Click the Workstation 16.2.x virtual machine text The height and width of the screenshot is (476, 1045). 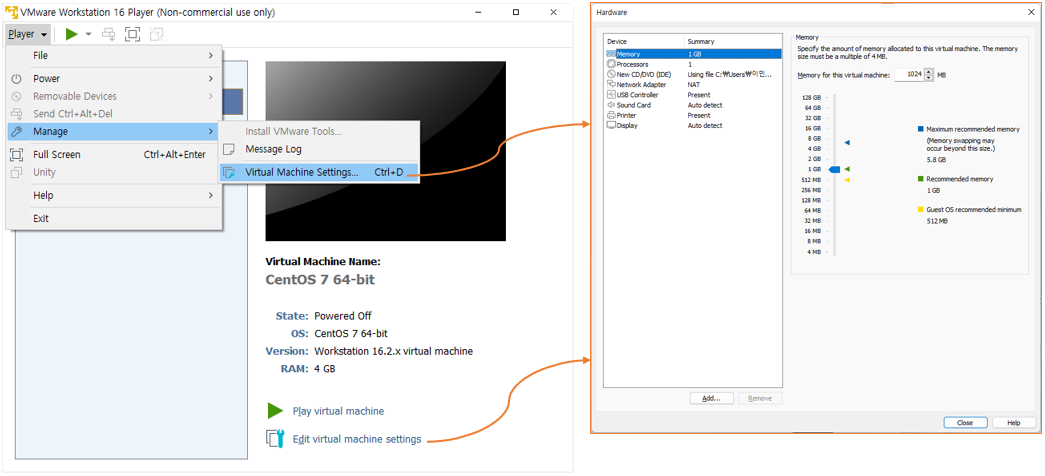393,351
